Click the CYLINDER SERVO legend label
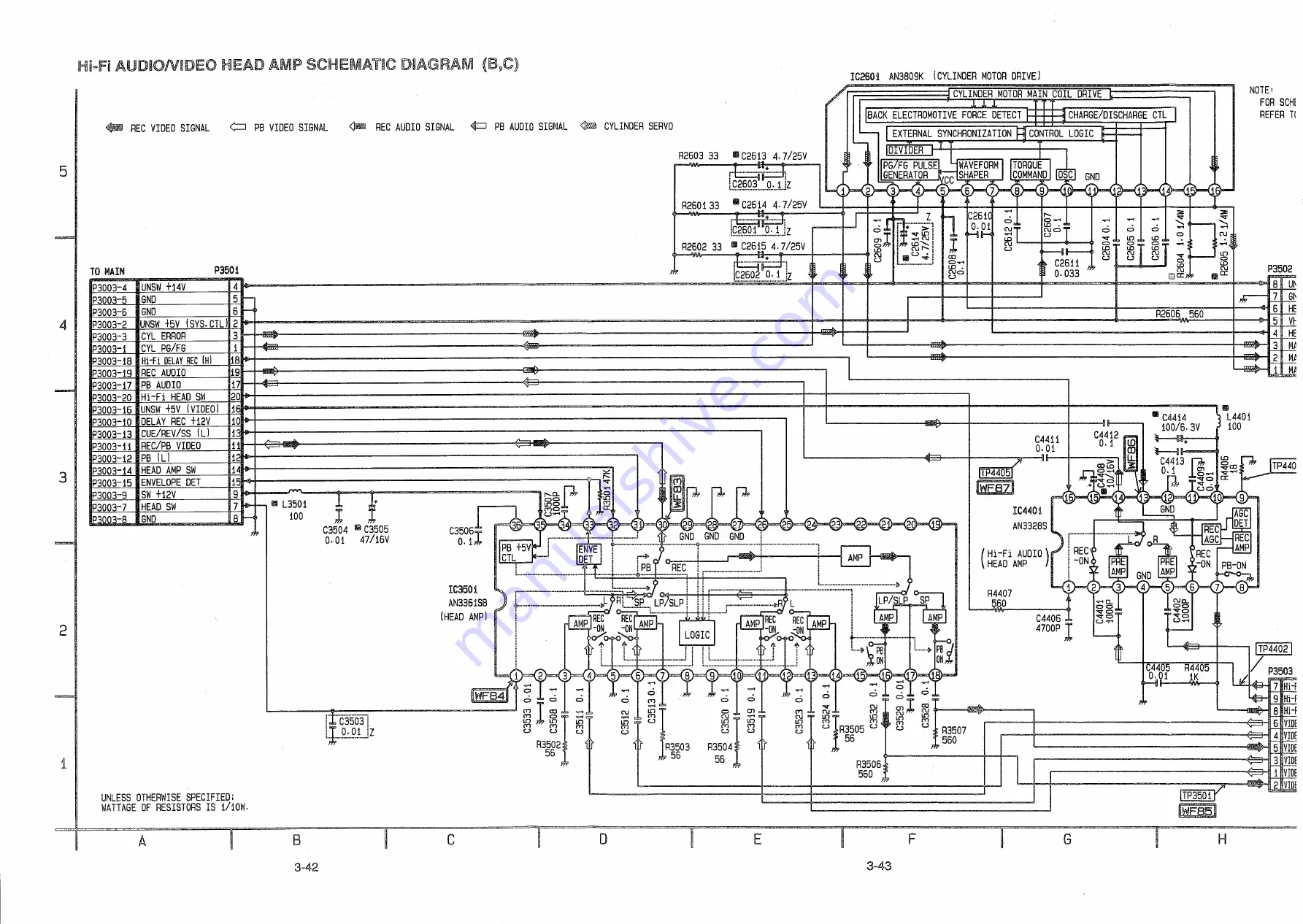Viewport: 1303px width, 924px height. pyautogui.click(x=638, y=126)
